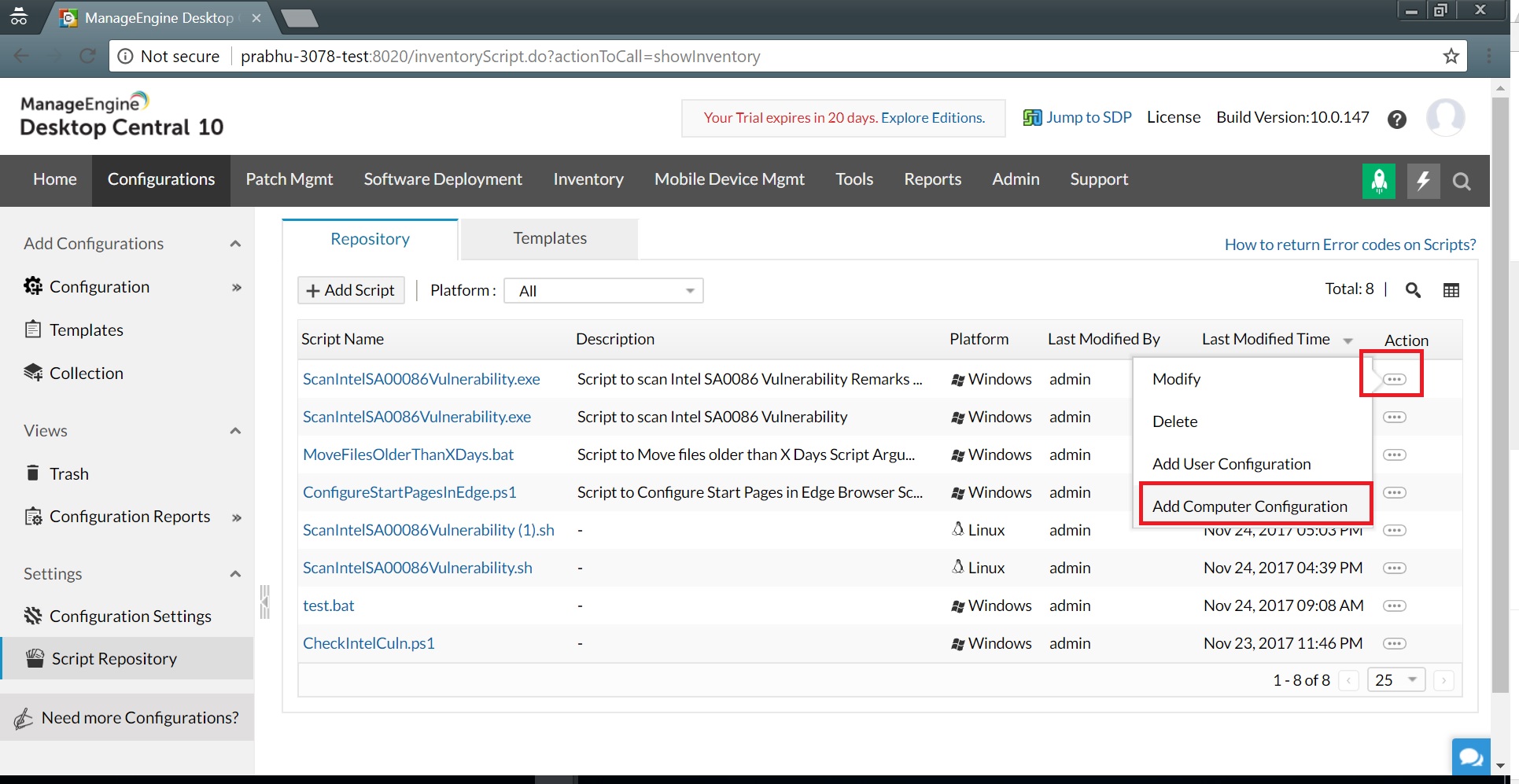Collapse the sidebar with the splitter handle
The image size is (1519, 784).
pyautogui.click(x=264, y=602)
